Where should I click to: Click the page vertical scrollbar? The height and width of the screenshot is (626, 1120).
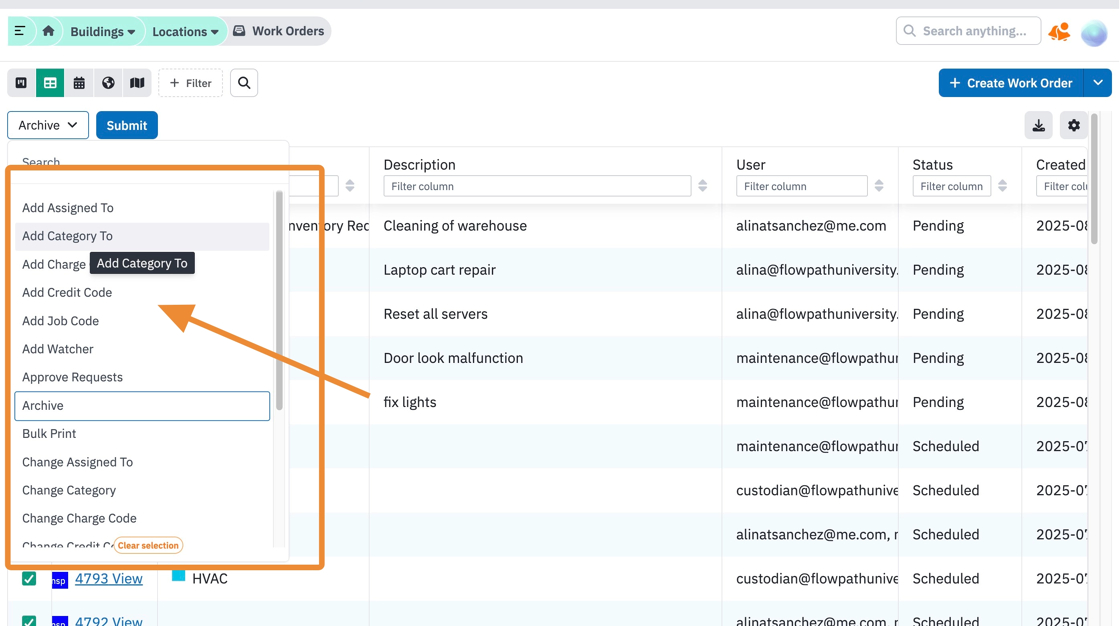click(1094, 179)
